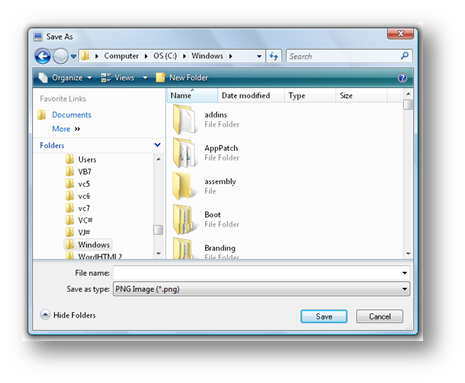Expand arrow after Computer in path
The image size is (465, 383).
click(146, 56)
